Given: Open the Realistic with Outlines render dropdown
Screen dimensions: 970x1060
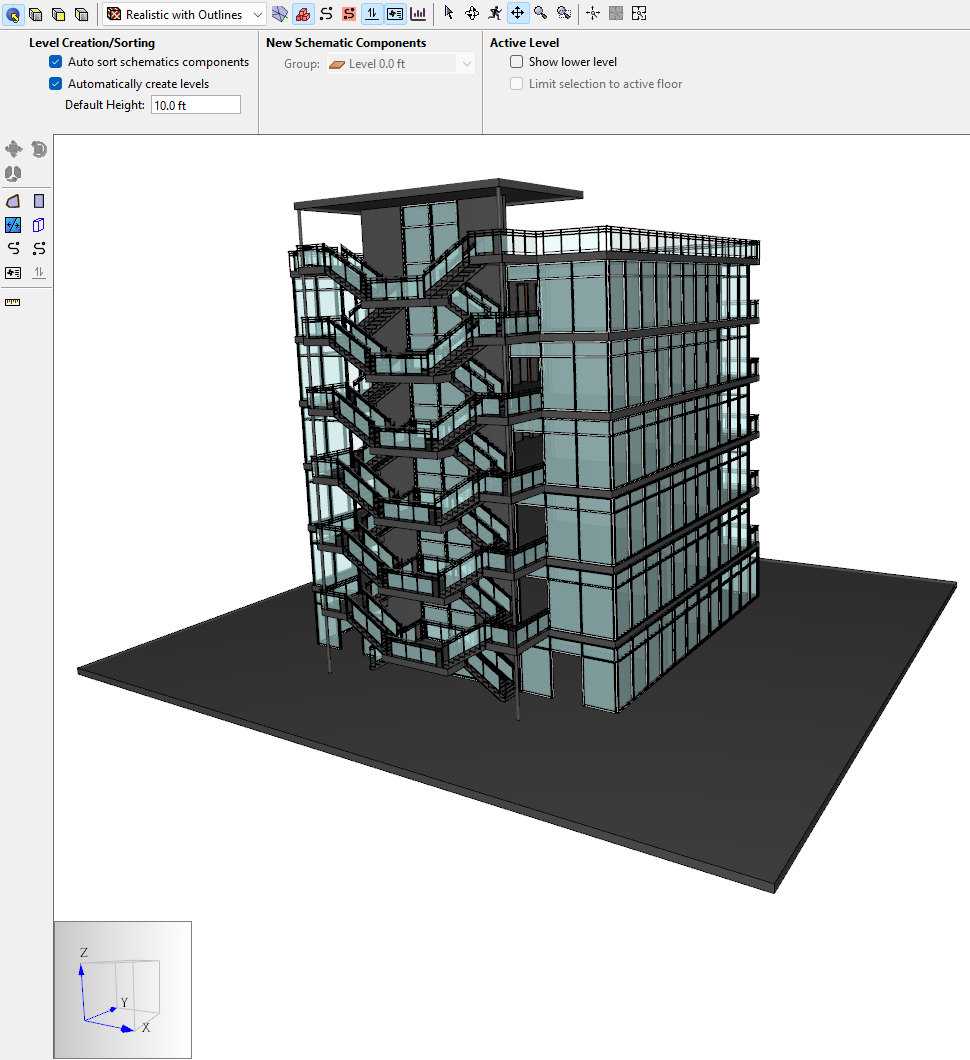Looking at the screenshot, I should (x=185, y=14).
